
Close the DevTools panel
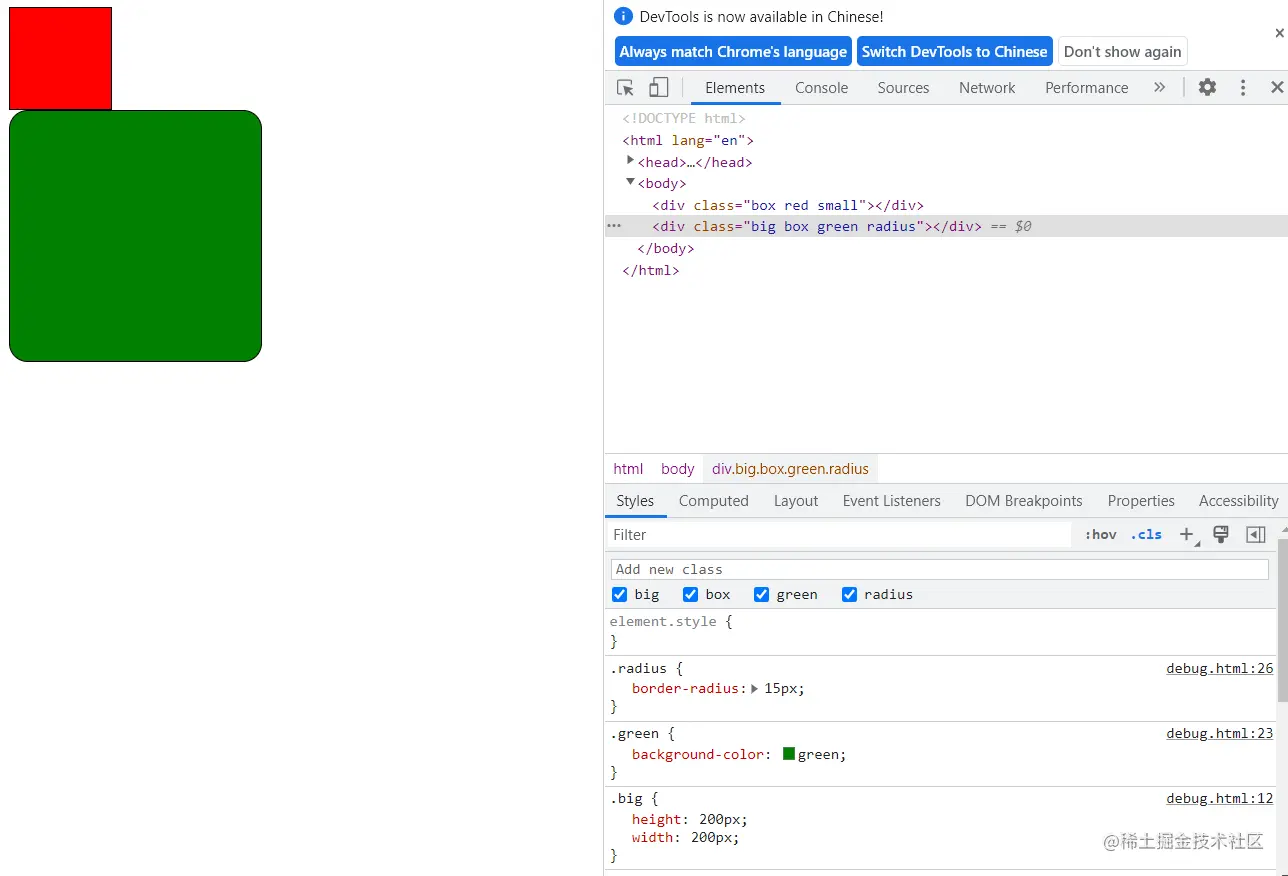(x=1277, y=88)
